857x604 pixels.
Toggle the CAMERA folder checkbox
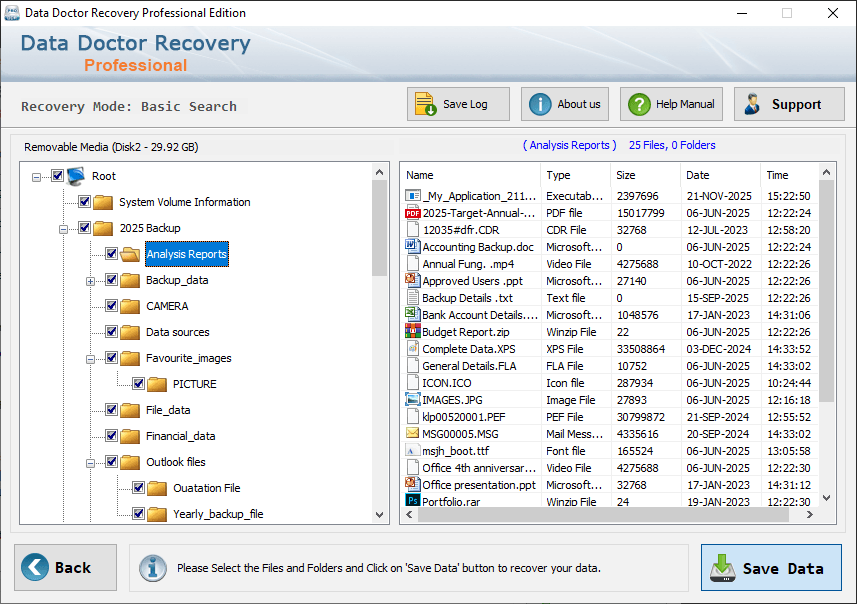111,306
